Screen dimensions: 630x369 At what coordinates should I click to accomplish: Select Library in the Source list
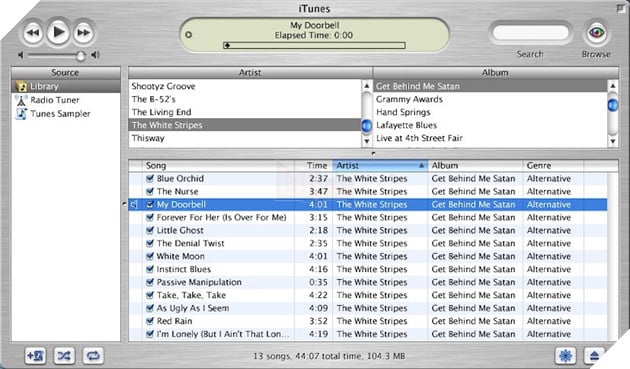(x=66, y=86)
